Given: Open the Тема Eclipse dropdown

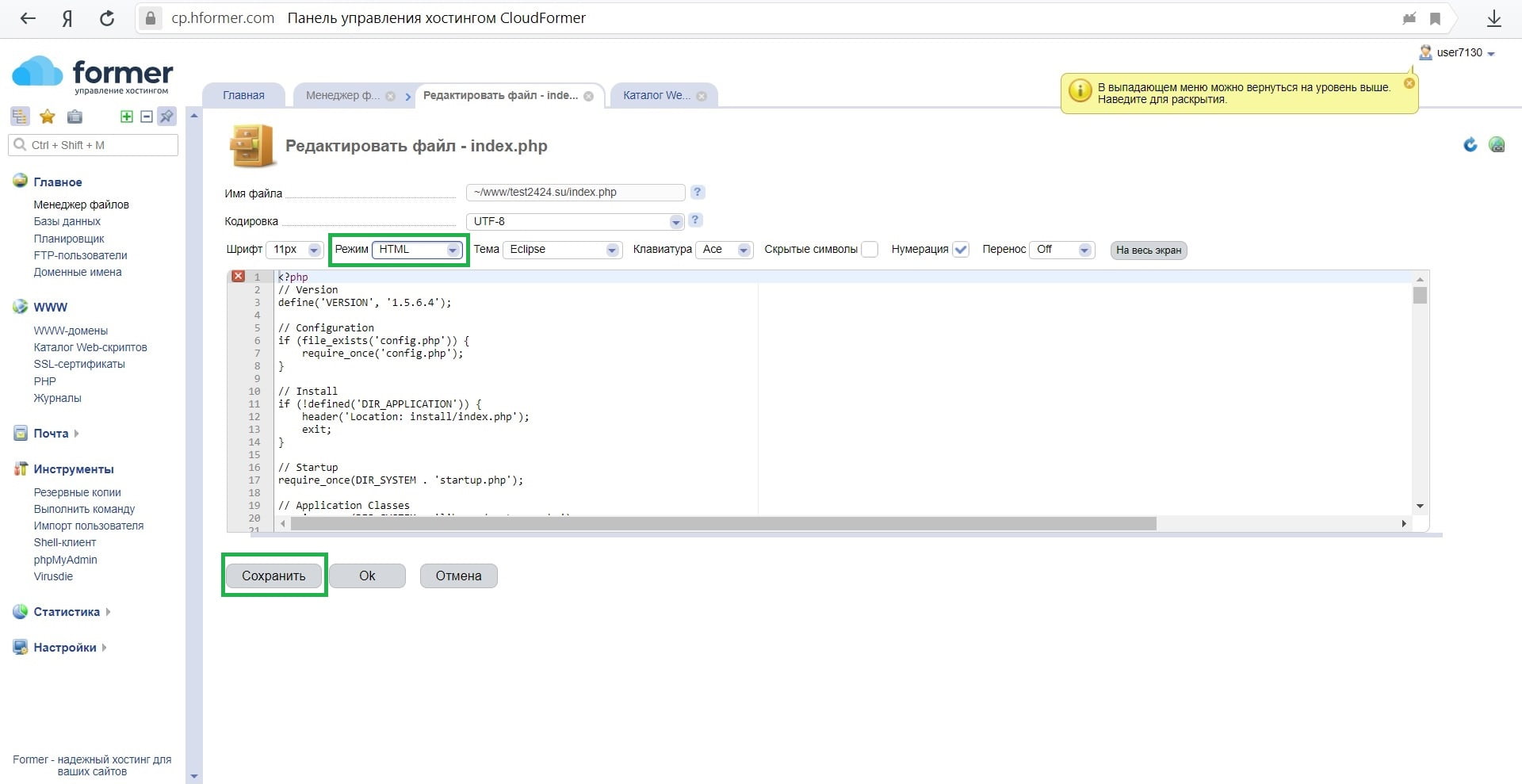Looking at the screenshot, I should point(563,250).
